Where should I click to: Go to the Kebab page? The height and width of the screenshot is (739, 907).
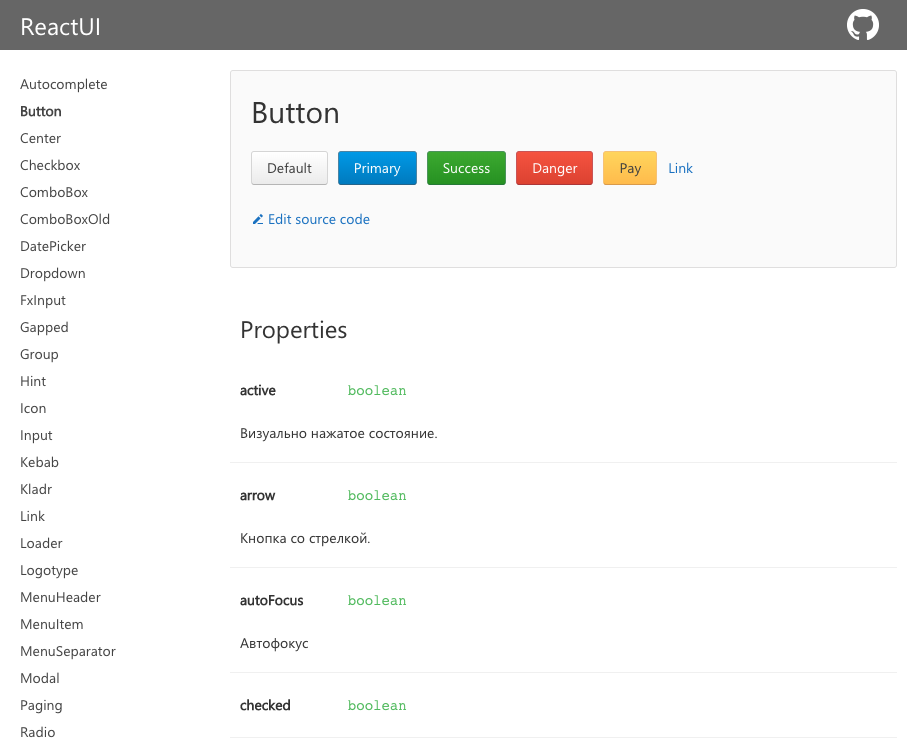click(39, 463)
